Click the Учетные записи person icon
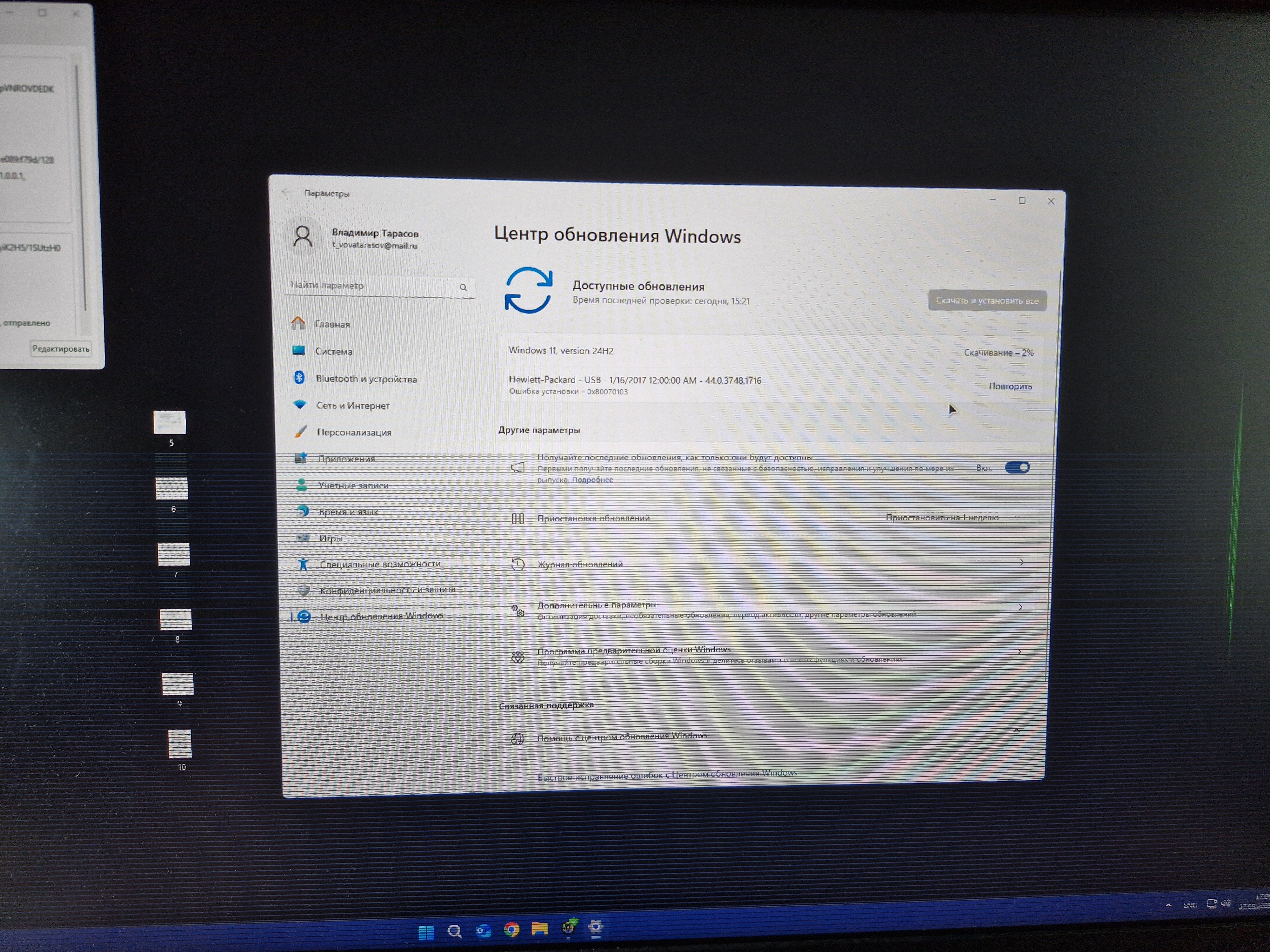1270x952 pixels. 301,485
